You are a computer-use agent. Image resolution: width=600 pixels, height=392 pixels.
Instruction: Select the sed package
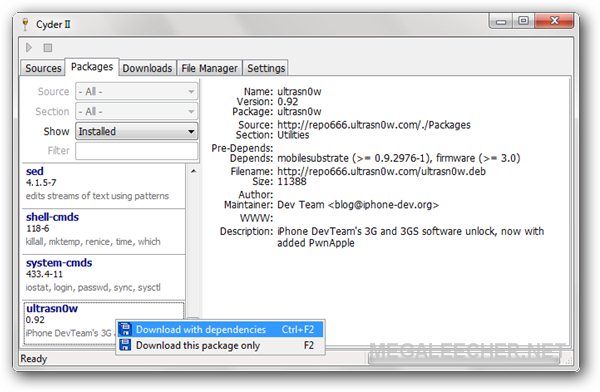point(103,186)
